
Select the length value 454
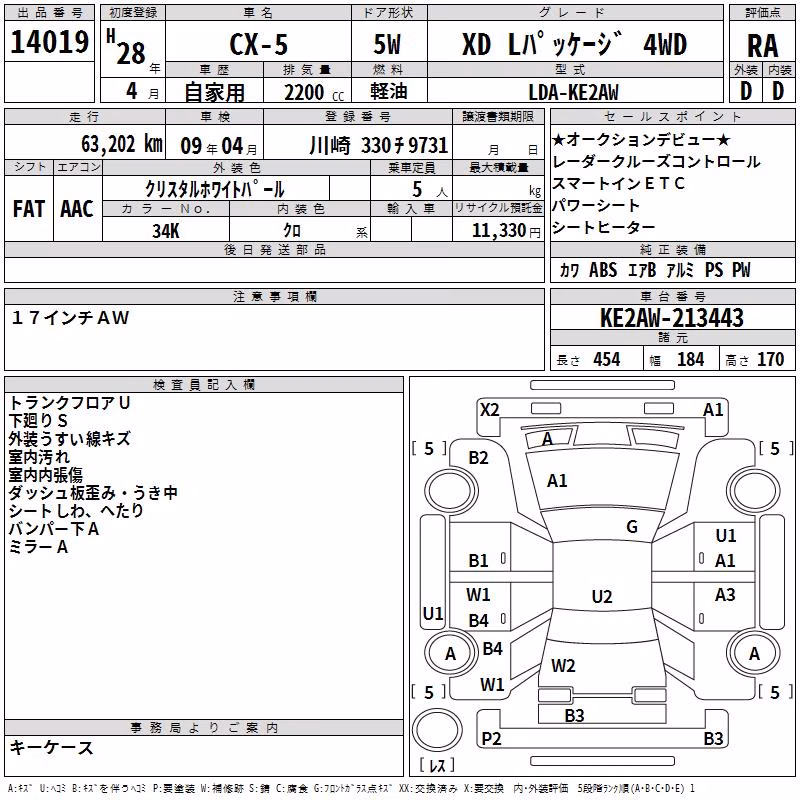[607, 359]
